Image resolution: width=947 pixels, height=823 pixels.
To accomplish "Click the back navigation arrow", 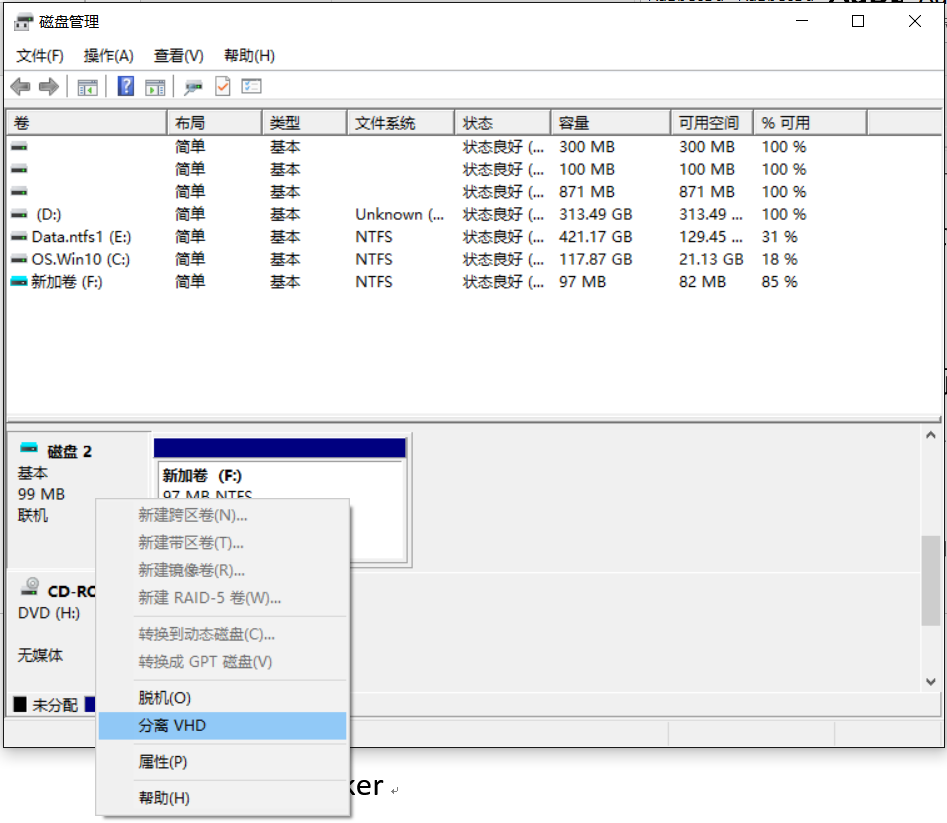I will point(18,86).
